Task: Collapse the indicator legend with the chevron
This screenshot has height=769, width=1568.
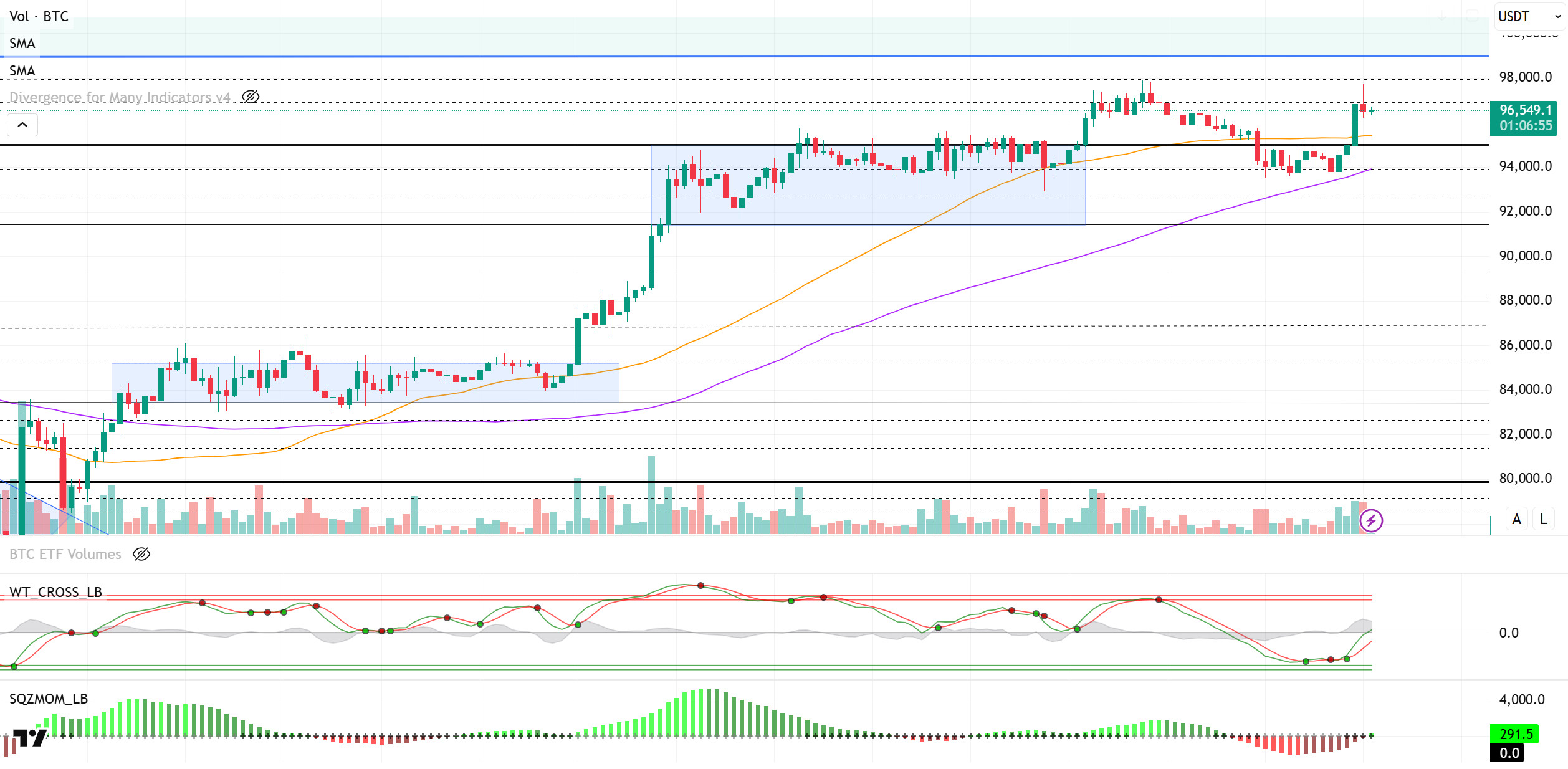Action: point(22,125)
